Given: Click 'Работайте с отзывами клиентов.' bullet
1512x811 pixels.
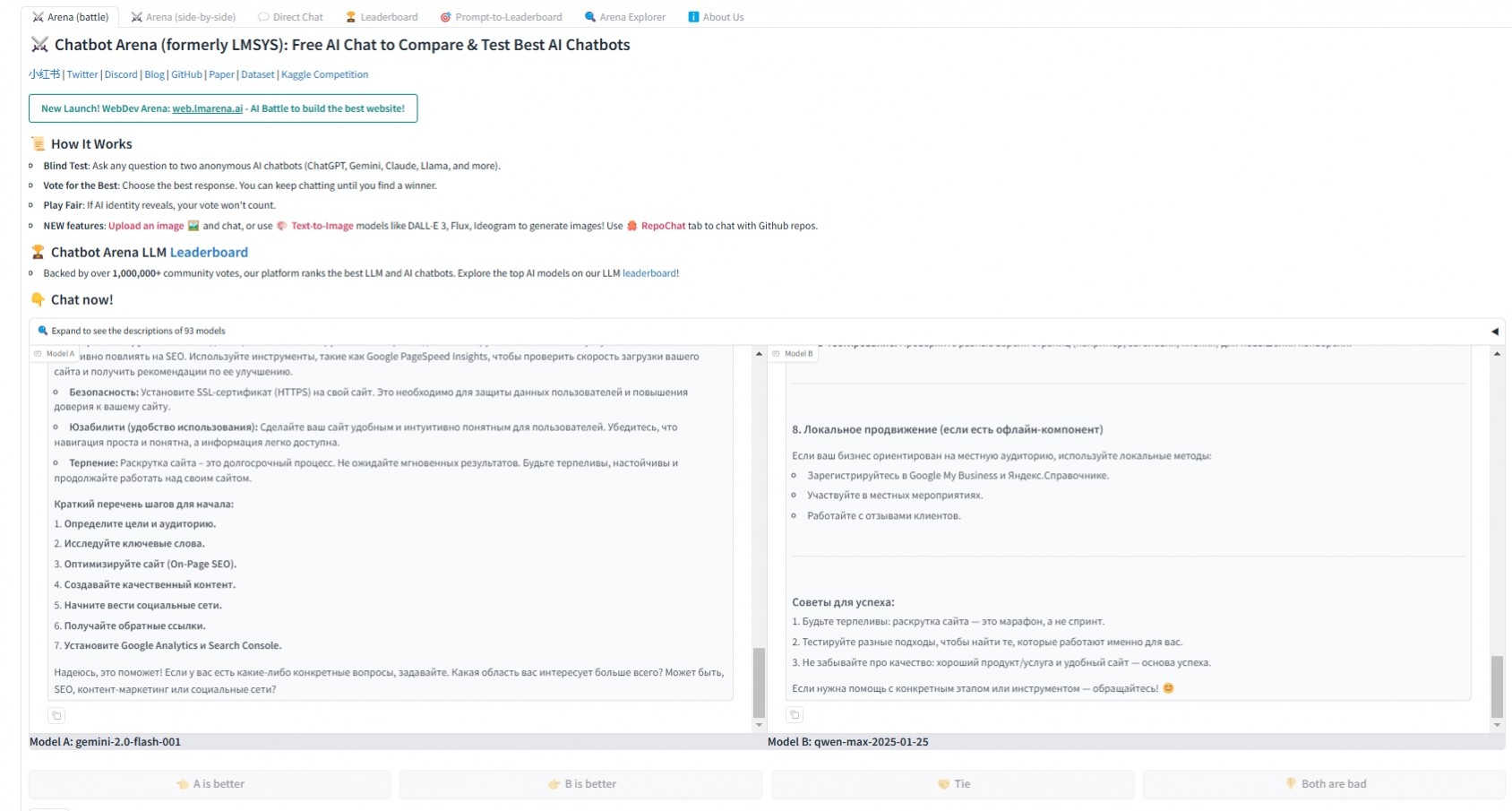Looking at the screenshot, I should (x=883, y=515).
